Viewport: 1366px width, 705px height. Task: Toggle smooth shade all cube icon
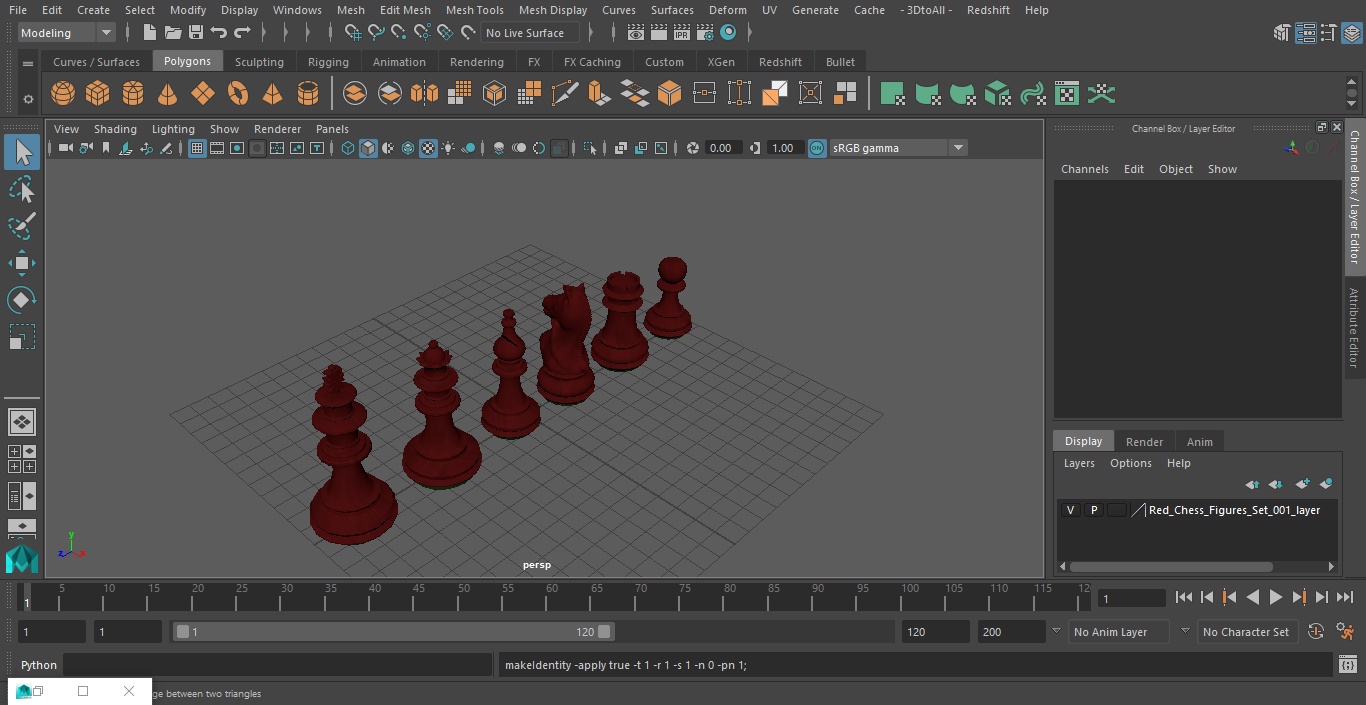point(368,148)
